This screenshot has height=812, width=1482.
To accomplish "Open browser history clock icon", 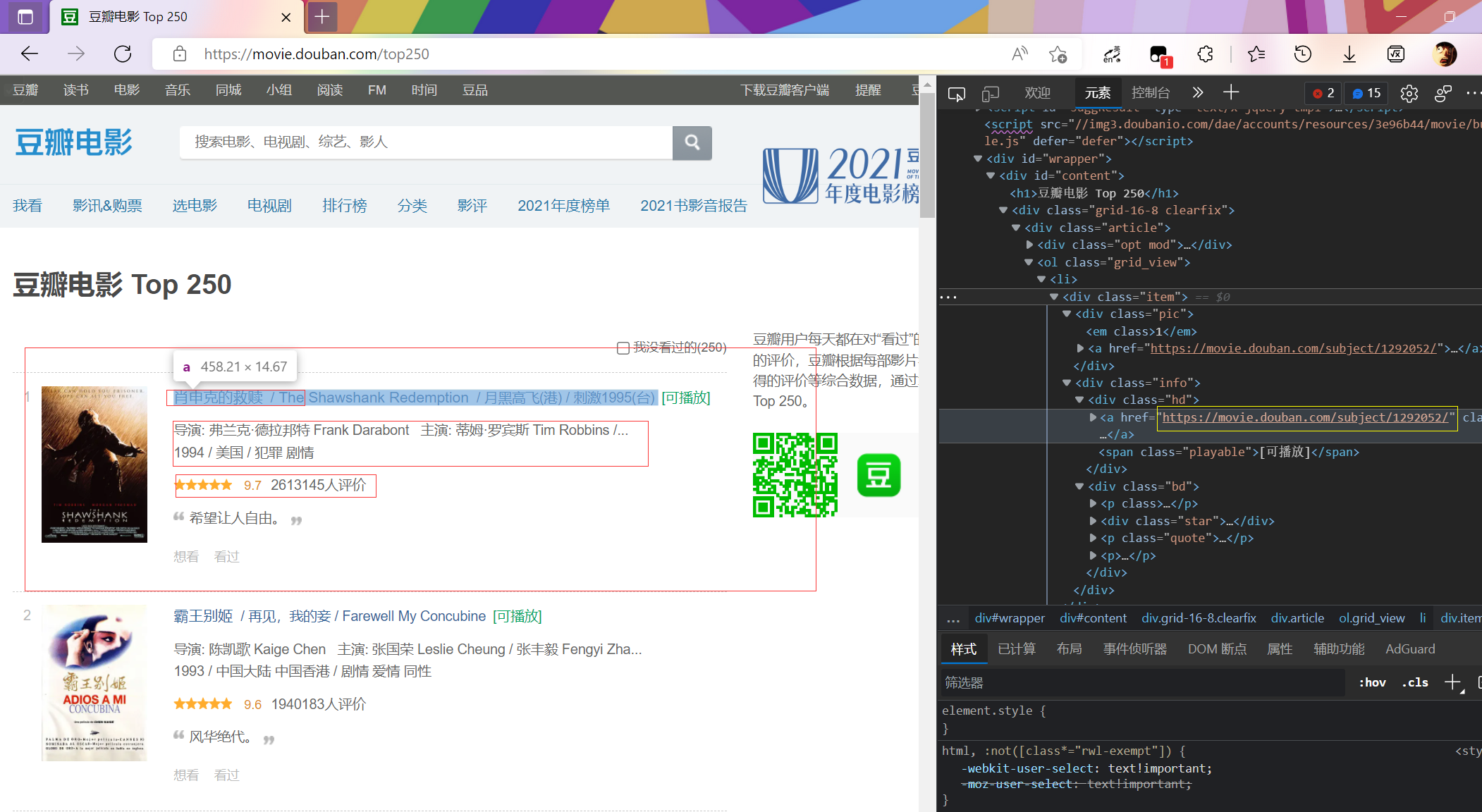I will pyautogui.click(x=1303, y=54).
